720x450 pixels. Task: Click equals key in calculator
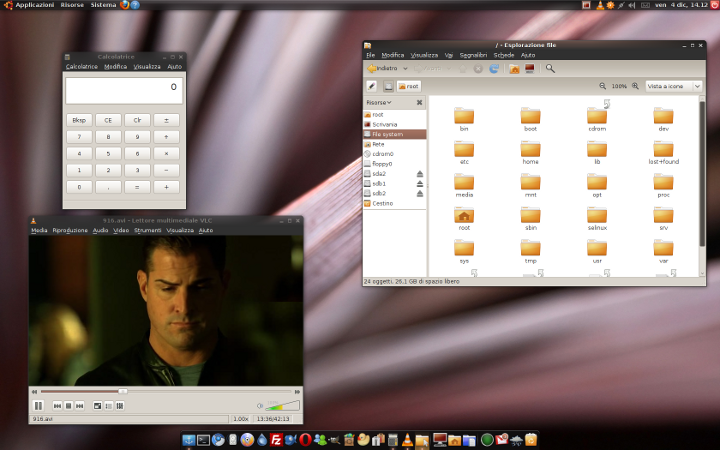[x=137, y=187]
